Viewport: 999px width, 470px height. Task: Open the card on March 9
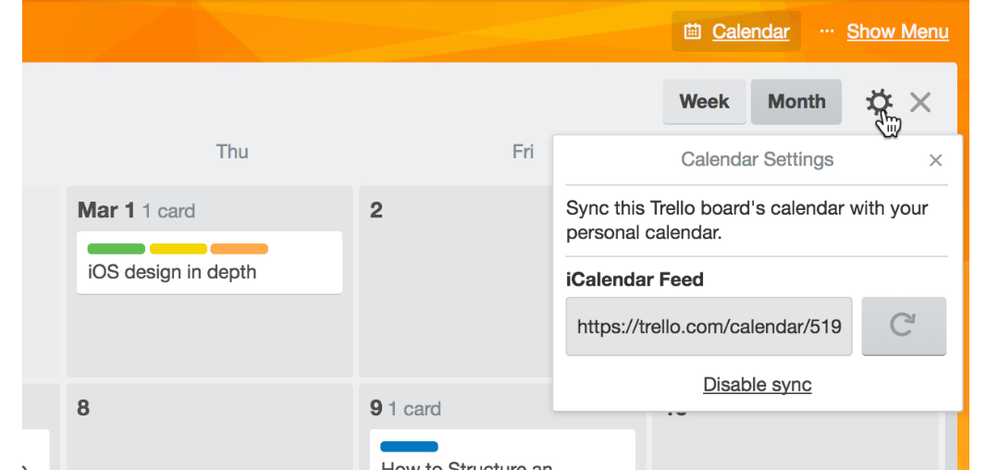502,450
